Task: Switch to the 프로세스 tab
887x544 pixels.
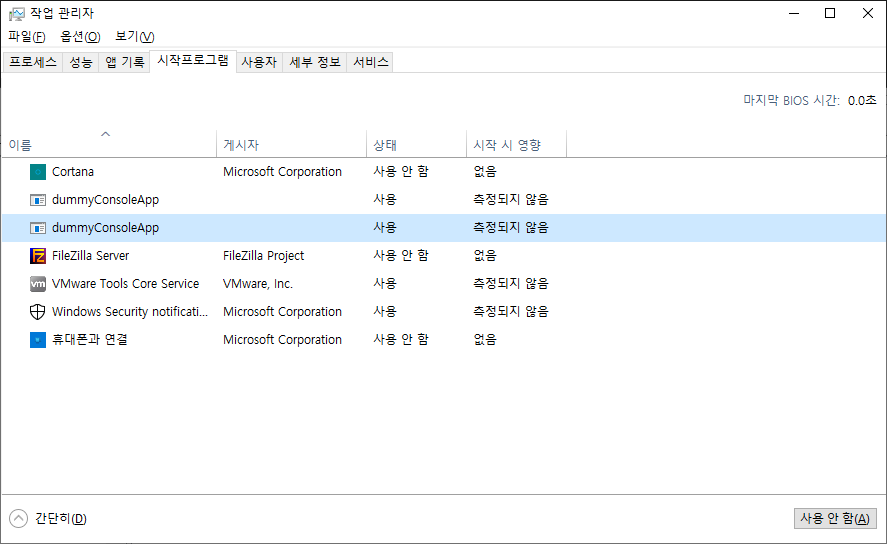Action: [x=33, y=62]
